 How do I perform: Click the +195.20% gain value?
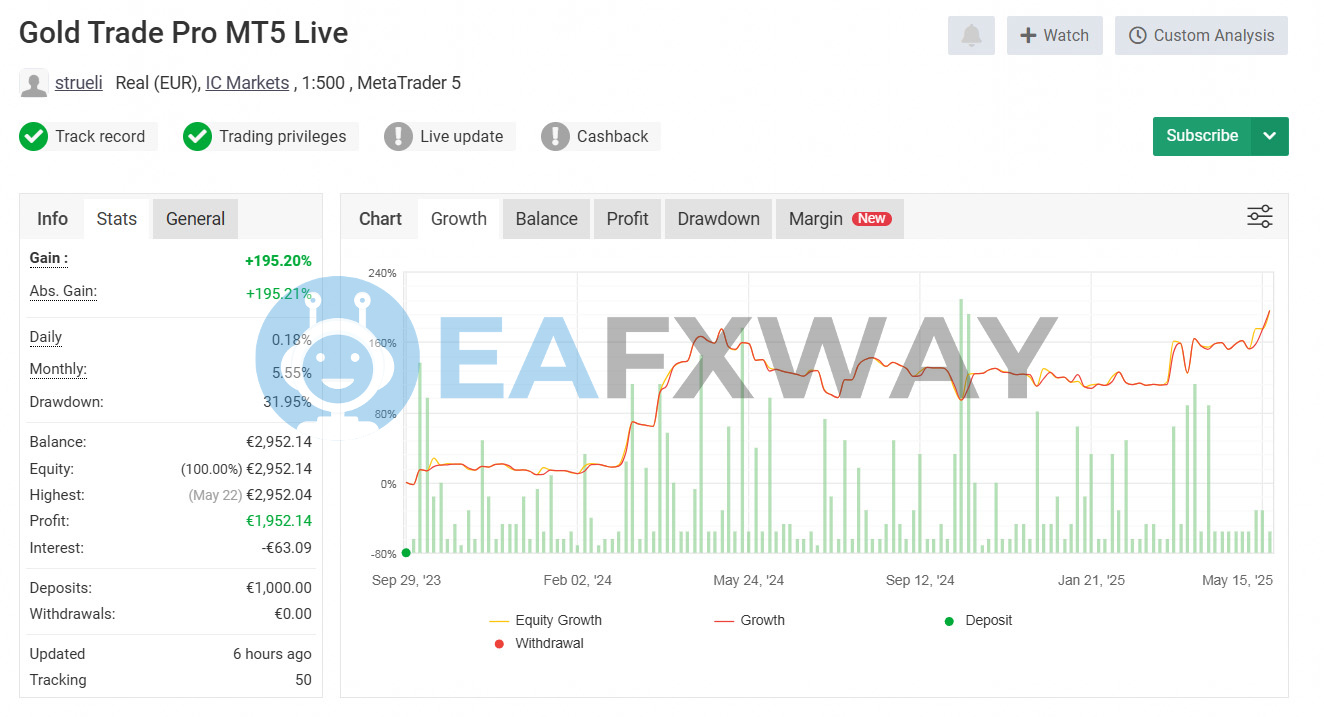[278, 261]
